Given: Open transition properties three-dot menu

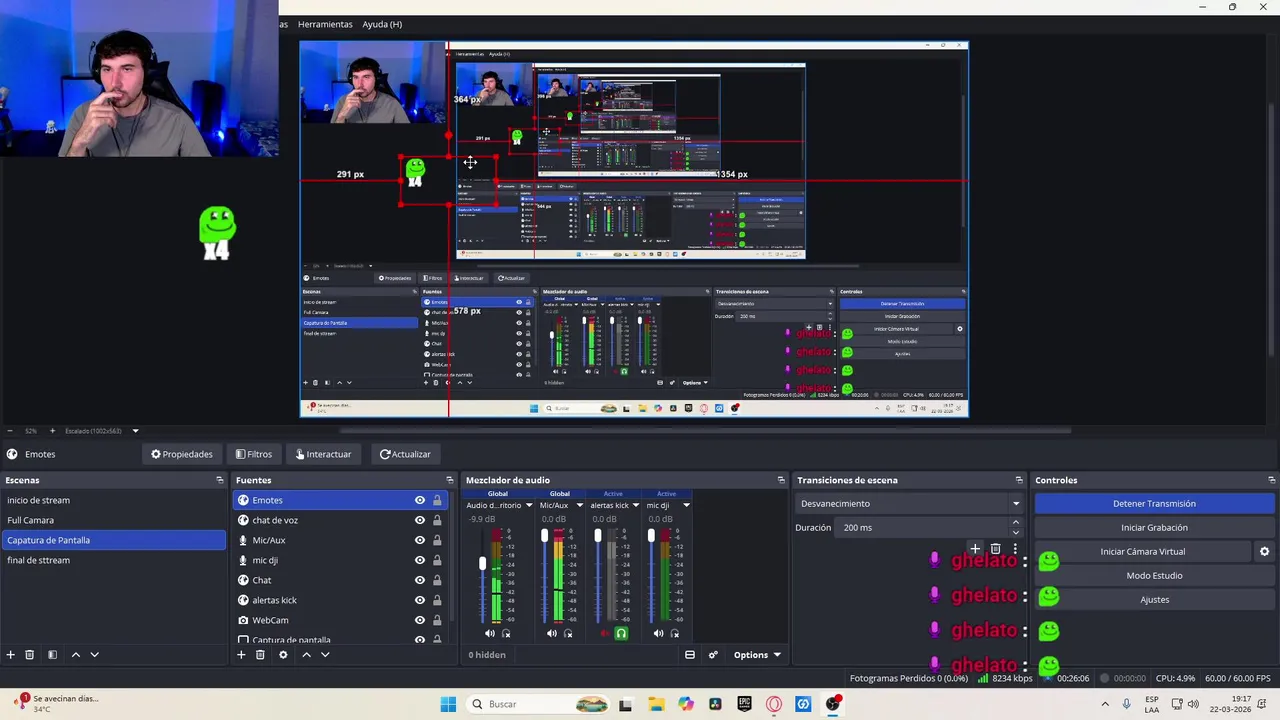Looking at the screenshot, I should click(x=1015, y=549).
